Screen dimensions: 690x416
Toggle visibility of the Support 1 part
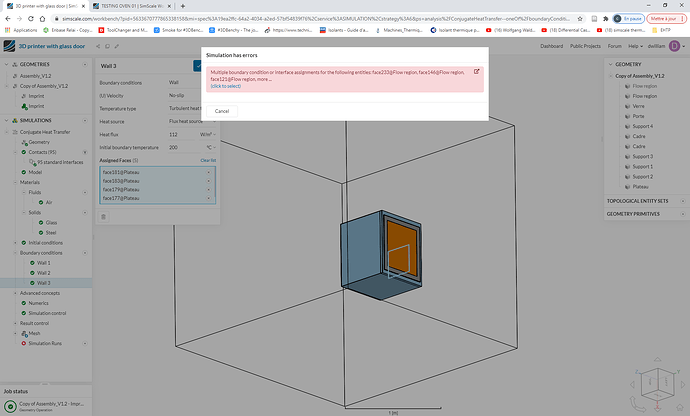coord(628,167)
